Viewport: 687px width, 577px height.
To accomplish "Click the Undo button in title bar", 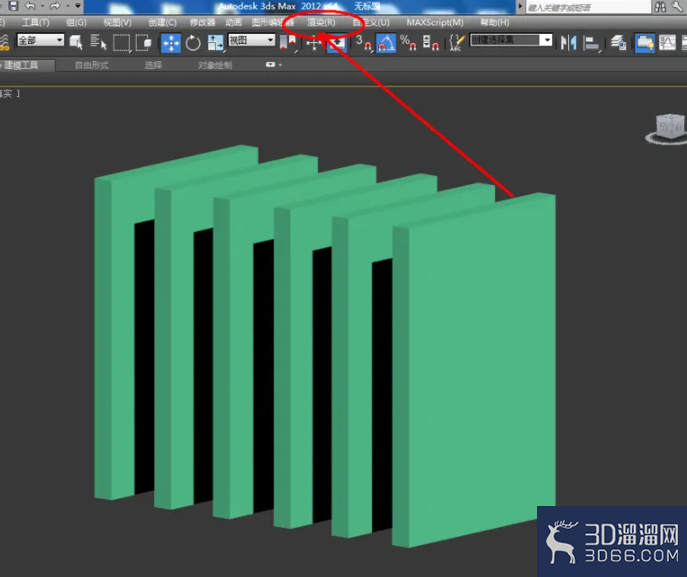I will coord(30,6).
